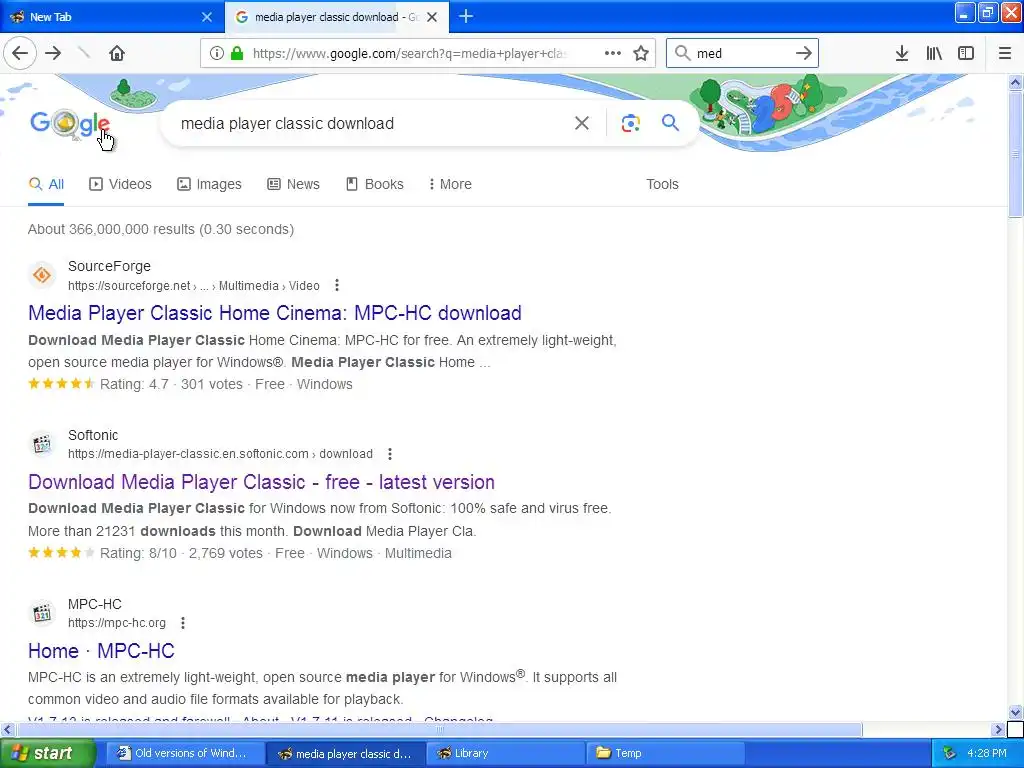Screen dimensions: 1024x768
Task: Expand the More search categories menu
Action: [451, 184]
